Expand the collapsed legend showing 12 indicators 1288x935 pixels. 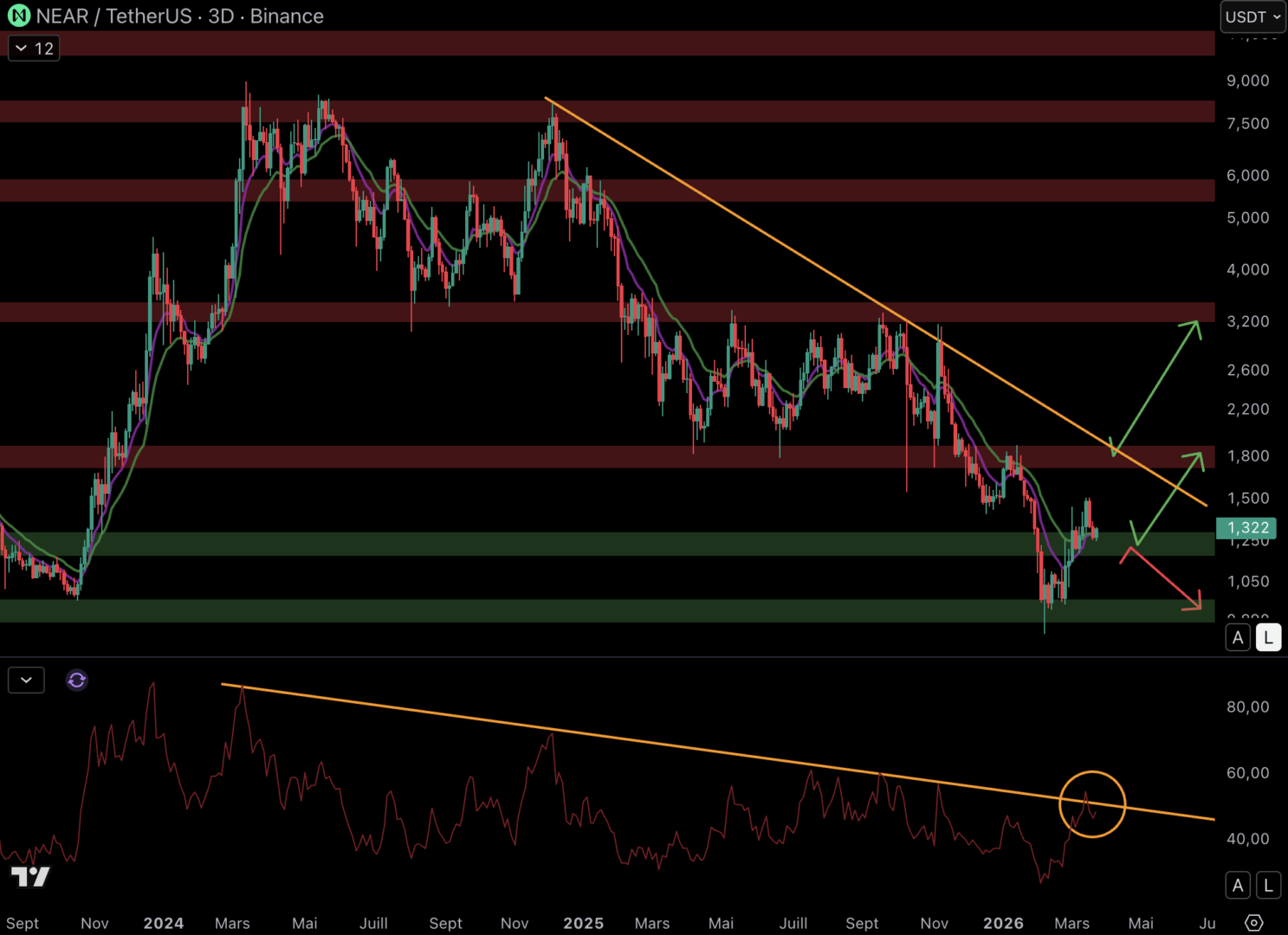(x=34, y=48)
